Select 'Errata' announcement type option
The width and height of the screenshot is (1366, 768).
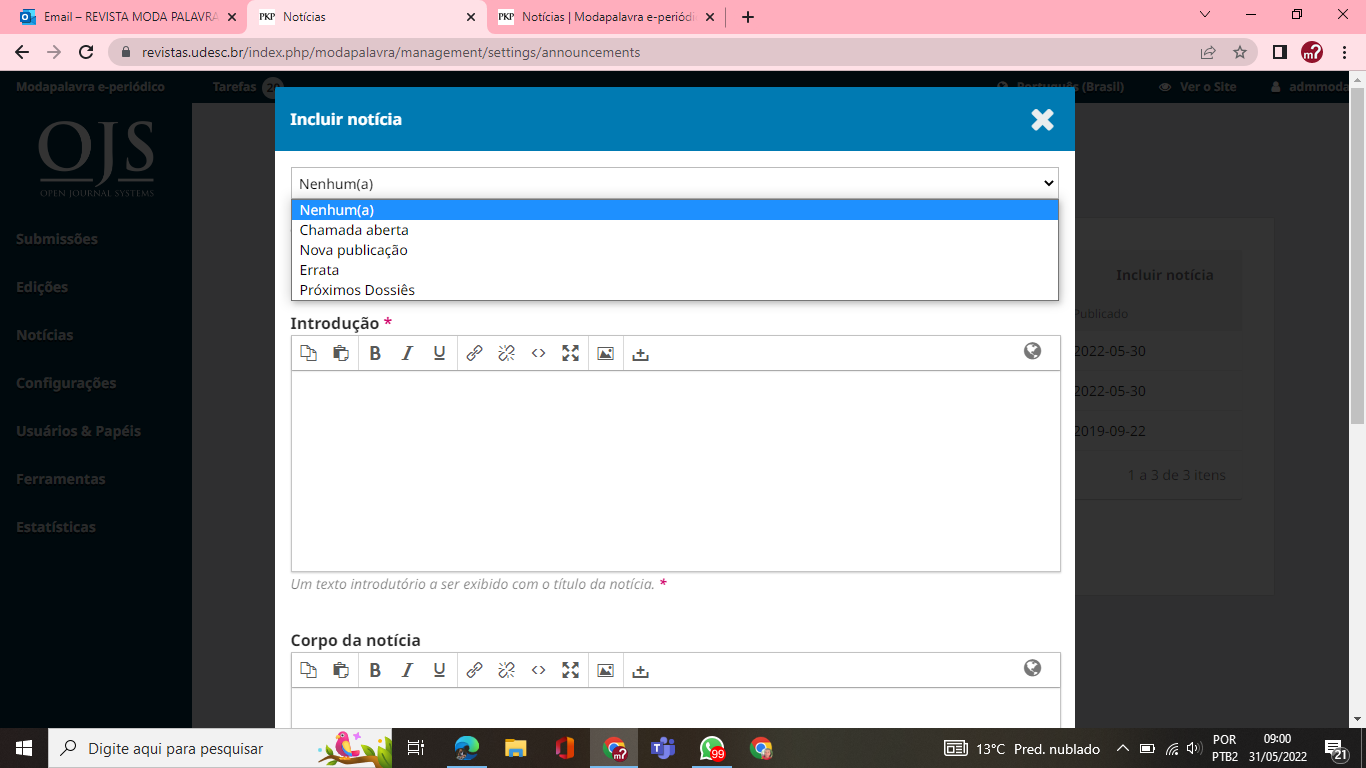tap(319, 270)
